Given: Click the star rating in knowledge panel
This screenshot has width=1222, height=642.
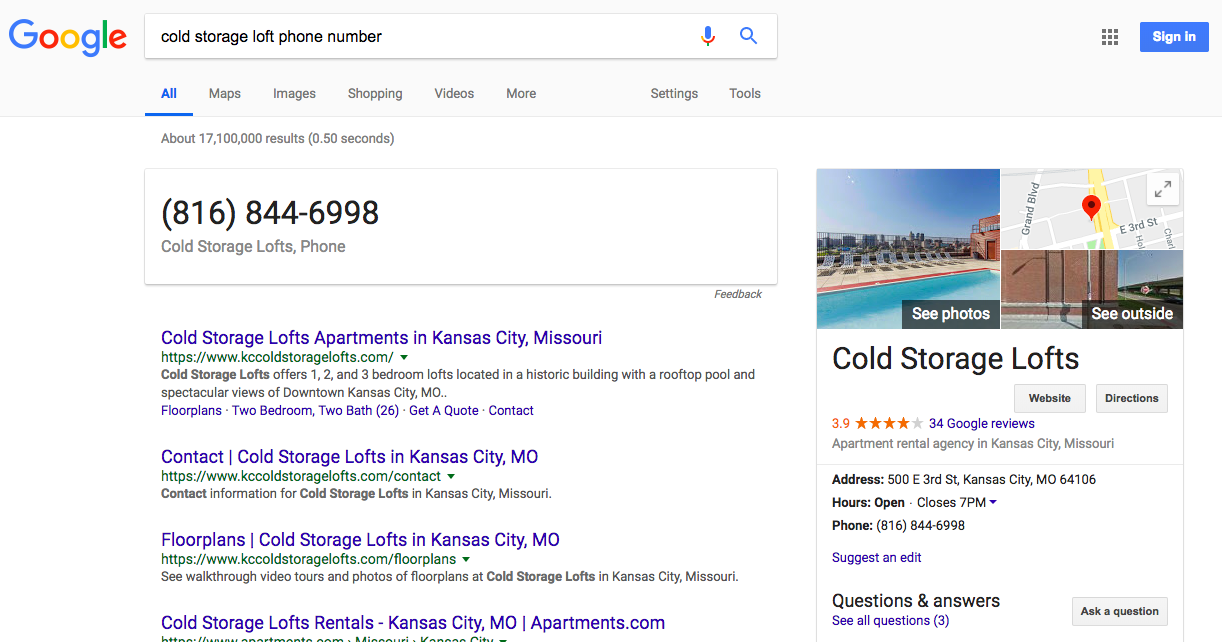Looking at the screenshot, I should tap(889, 423).
